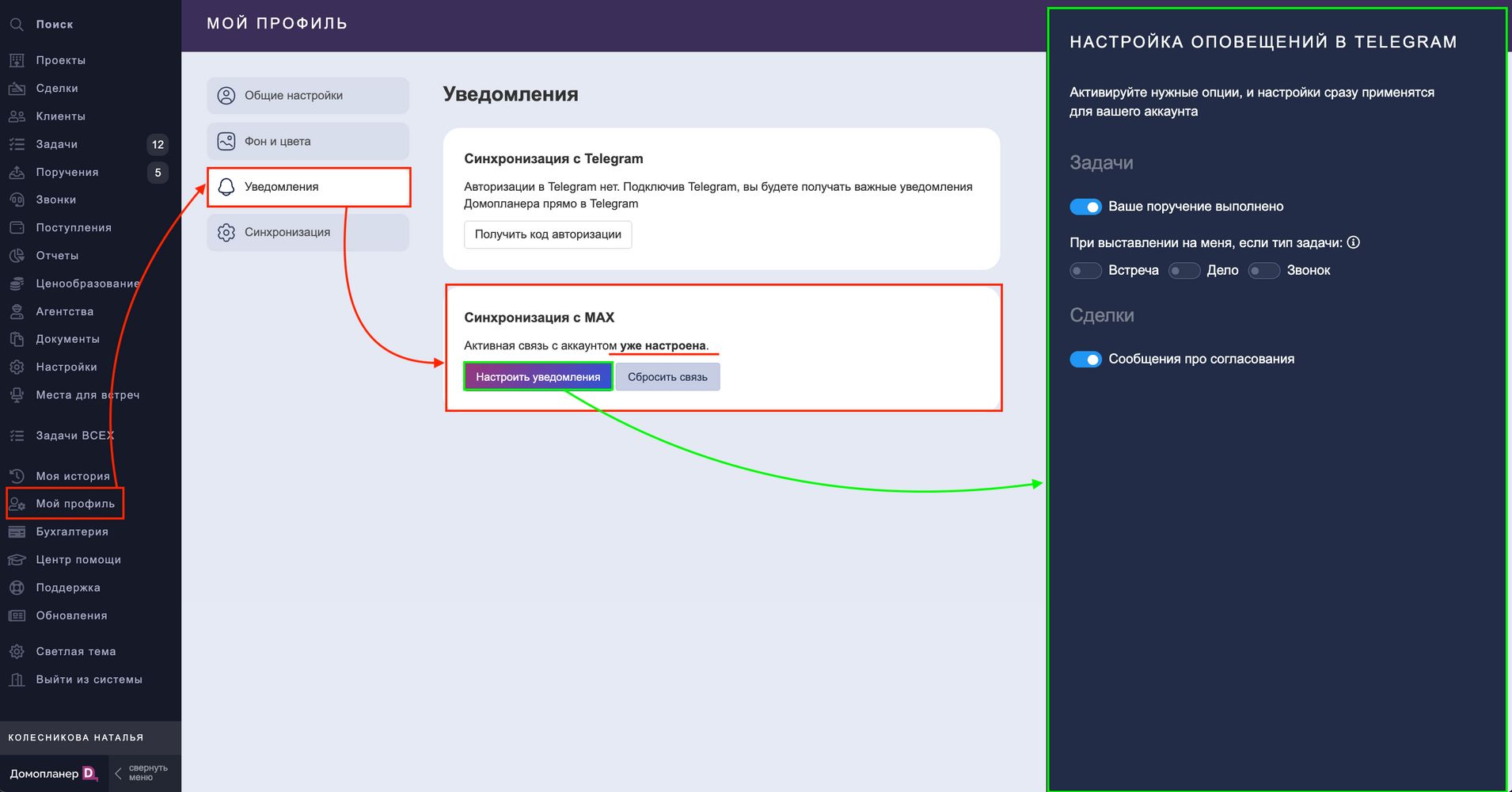Click the Сделки sidebar icon
The image size is (1512, 792).
(x=17, y=88)
